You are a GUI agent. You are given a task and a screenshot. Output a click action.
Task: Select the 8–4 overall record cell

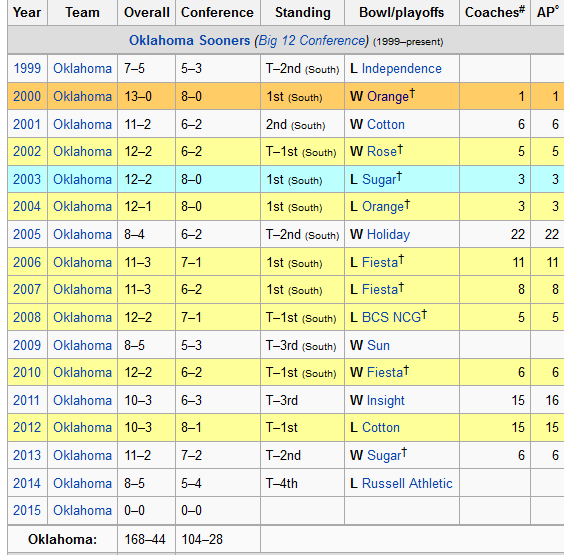[146, 235]
